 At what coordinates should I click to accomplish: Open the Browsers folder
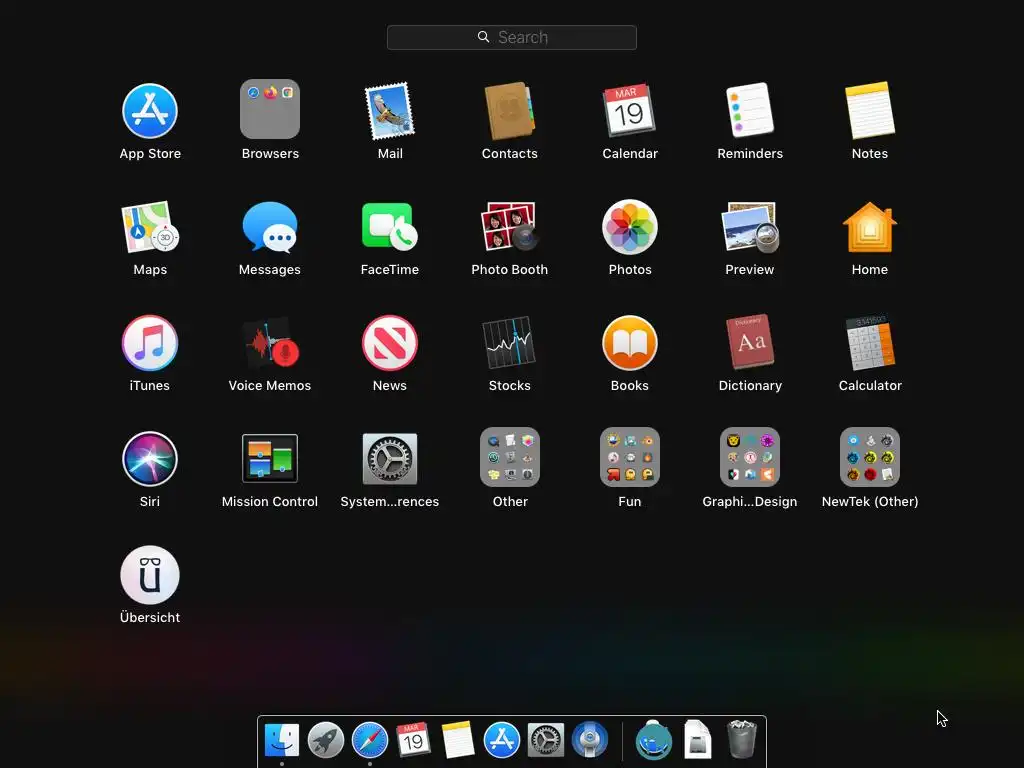tap(270, 109)
